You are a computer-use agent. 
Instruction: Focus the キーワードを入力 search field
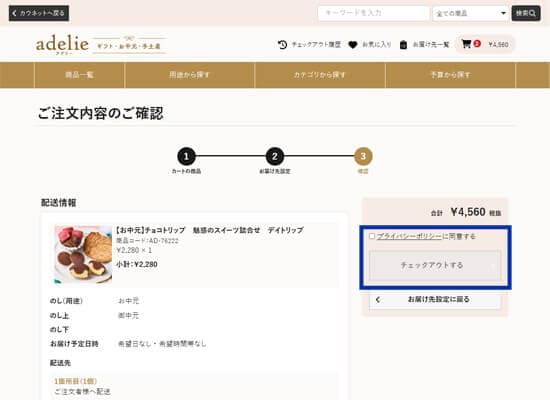coord(373,13)
